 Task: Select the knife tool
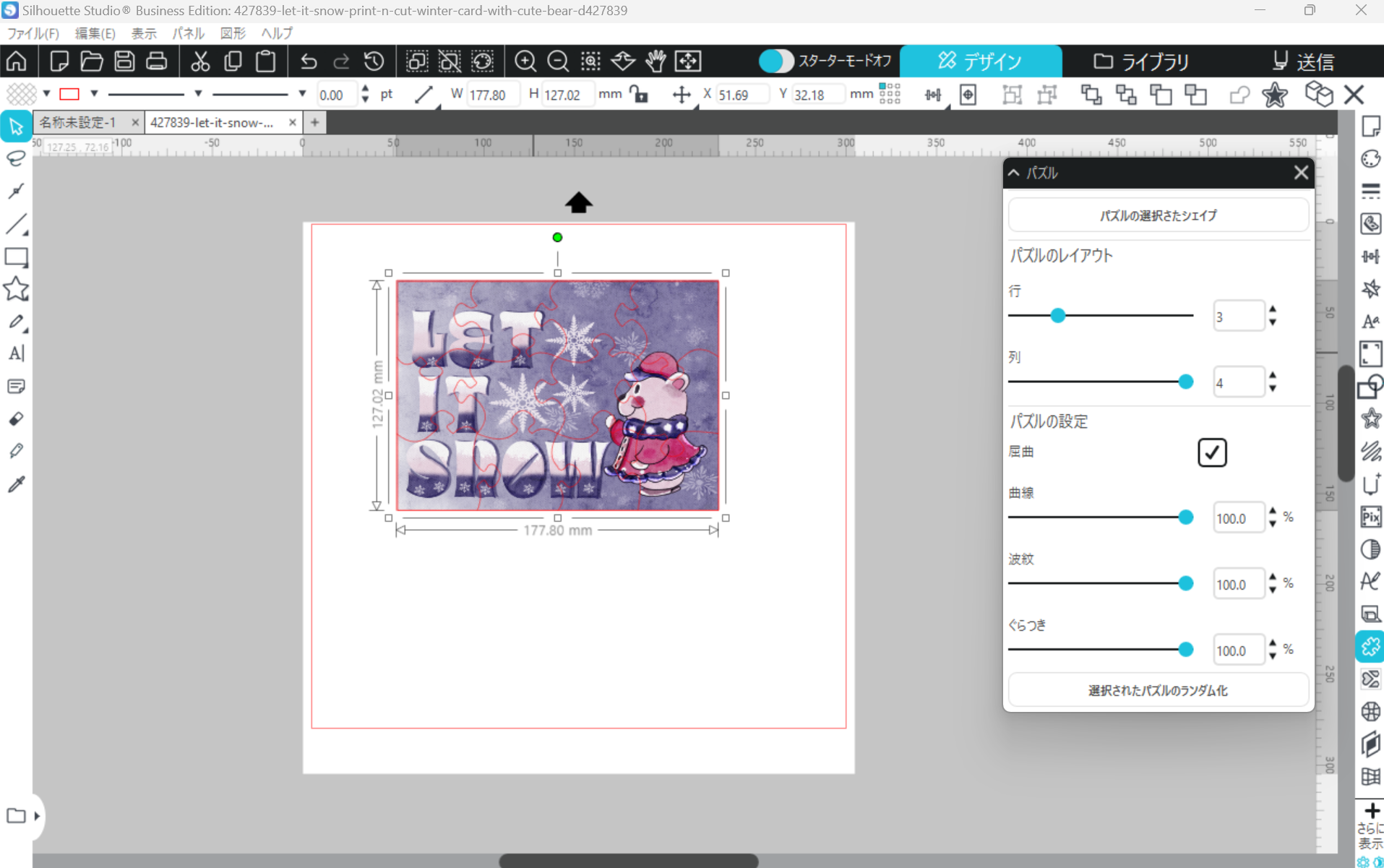[16, 451]
